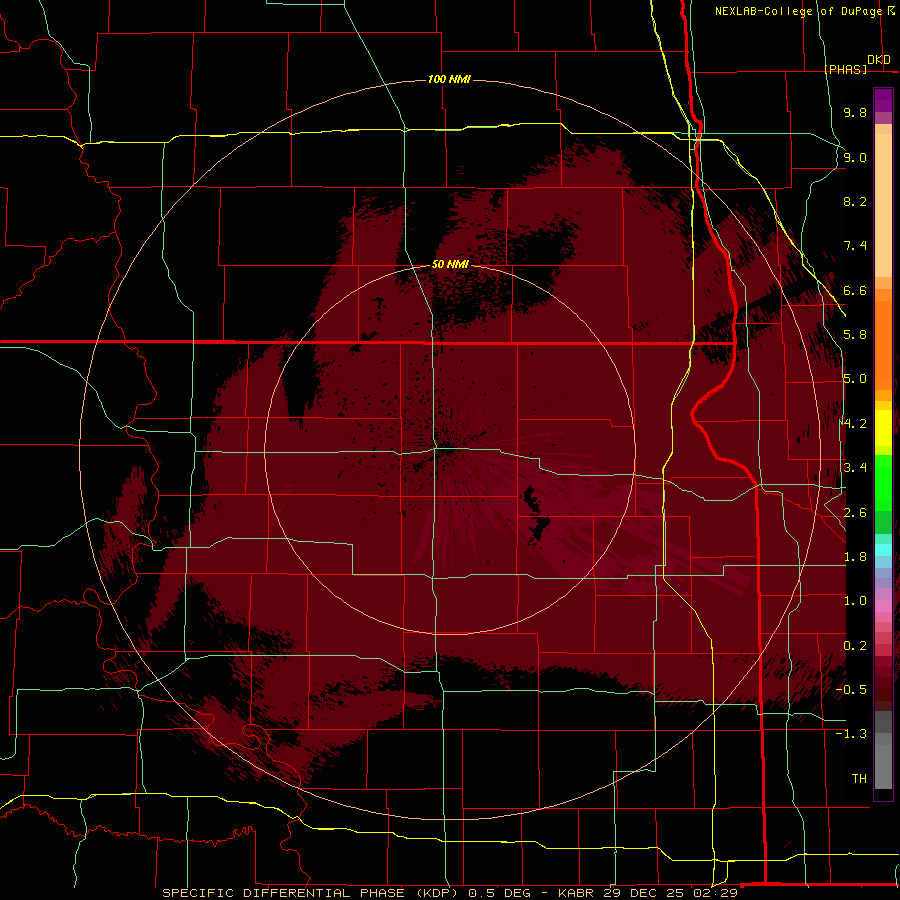Select the -1.3 scale value
The height and width of the screenshot is (900, 900).
[x=851, y=734]
